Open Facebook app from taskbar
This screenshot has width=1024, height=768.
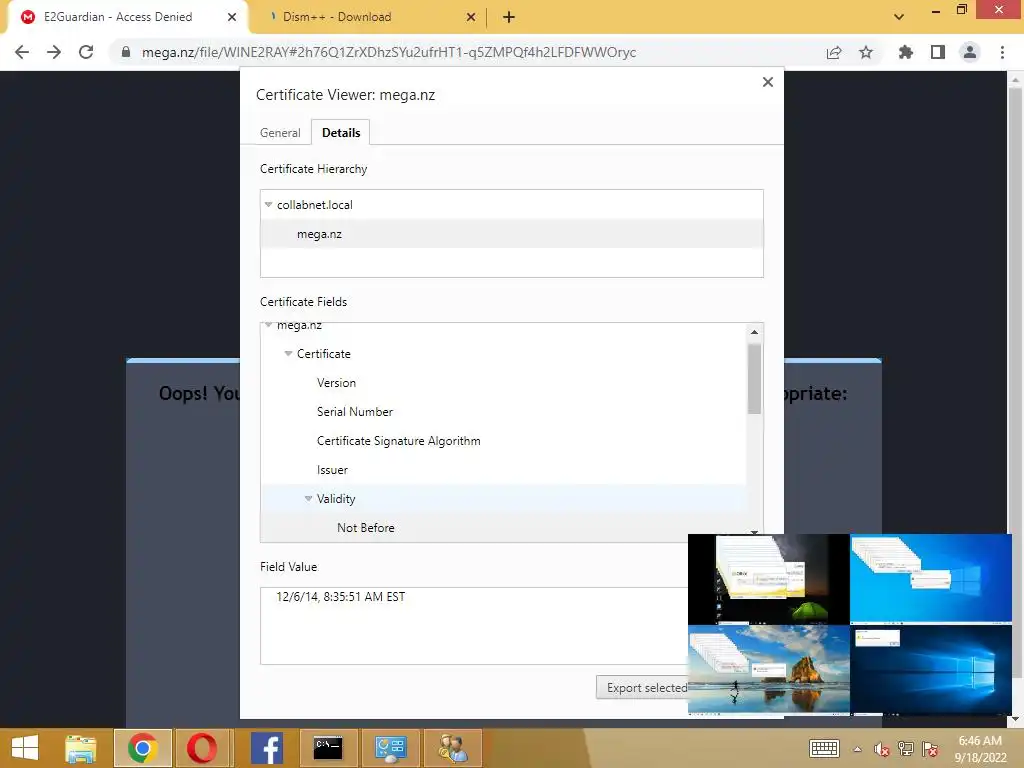[x=266, y=748]
